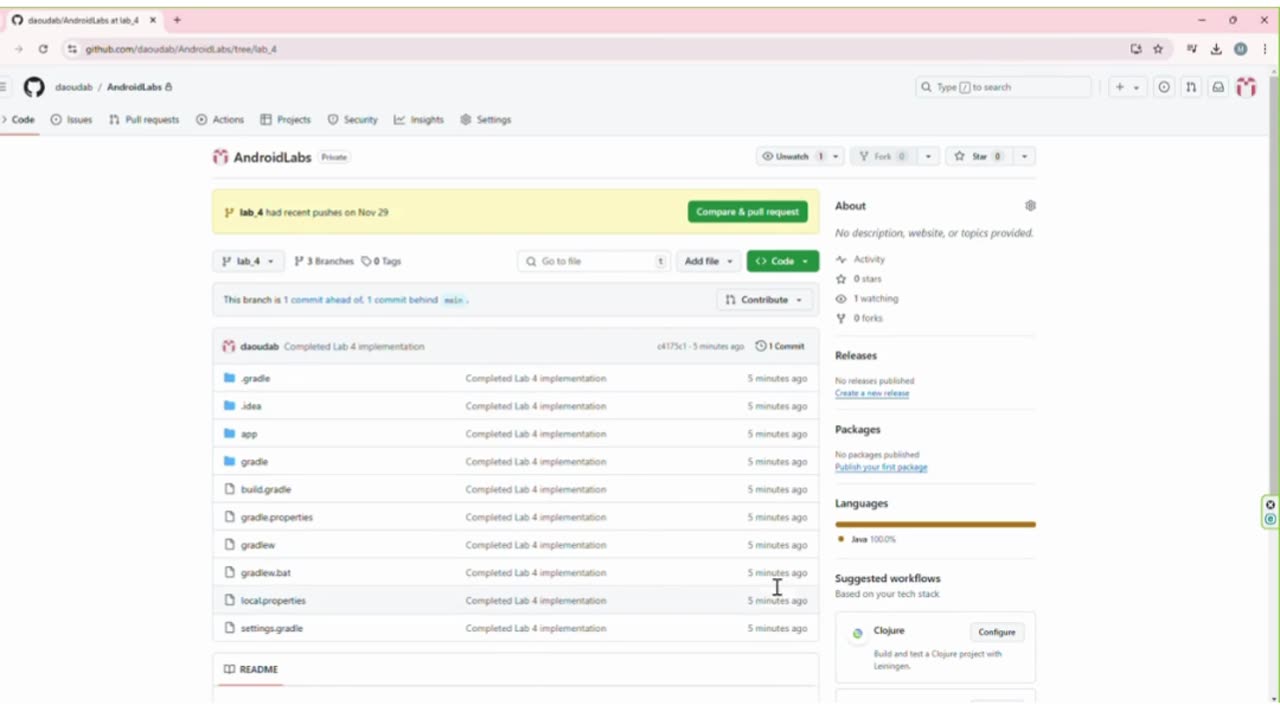
Task: Open 1 commit behind link
Action: [x=402, y=300]
